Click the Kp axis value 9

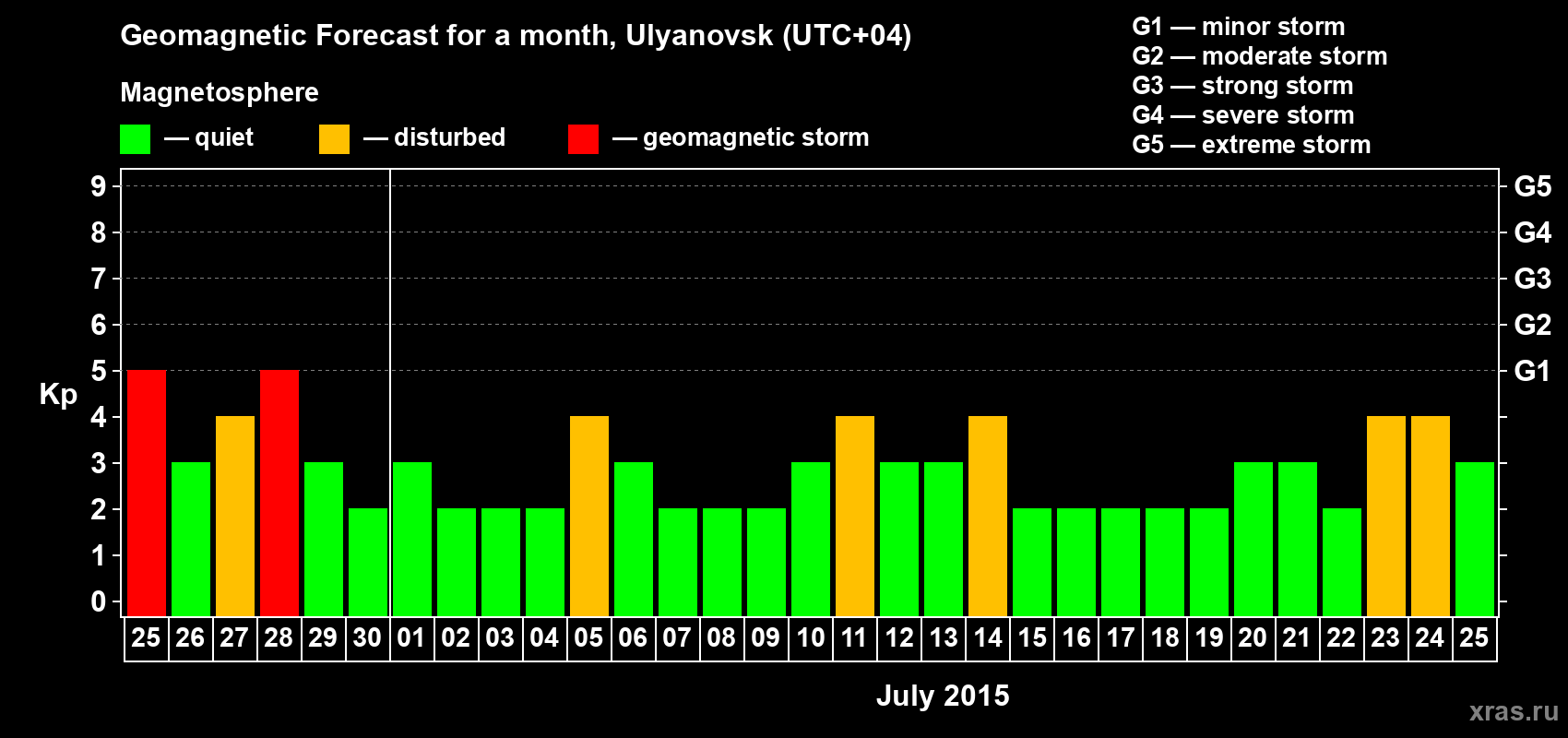point(99,186)
